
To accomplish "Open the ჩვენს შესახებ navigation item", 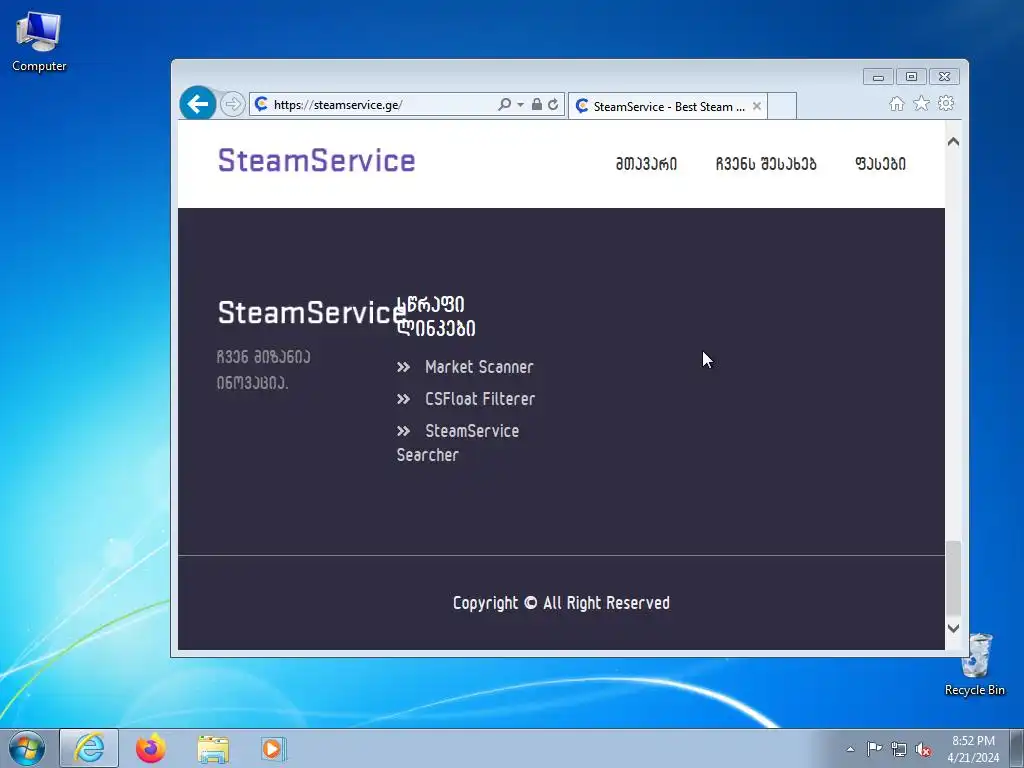I will 765,164.
